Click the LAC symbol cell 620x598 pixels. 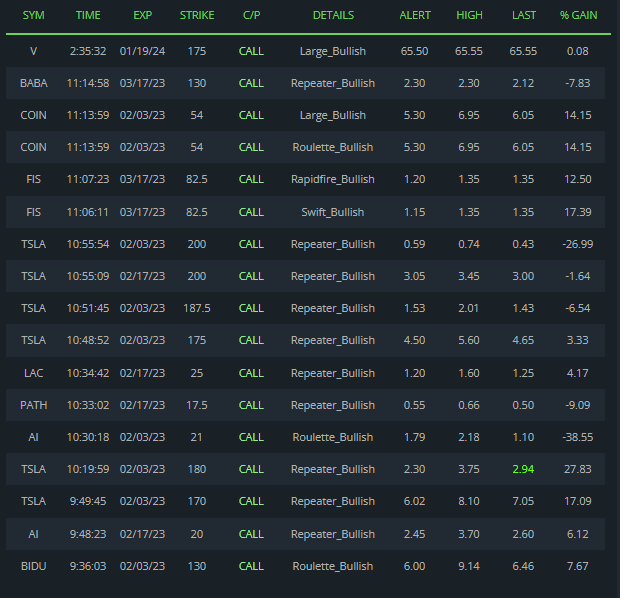point(34,373)
